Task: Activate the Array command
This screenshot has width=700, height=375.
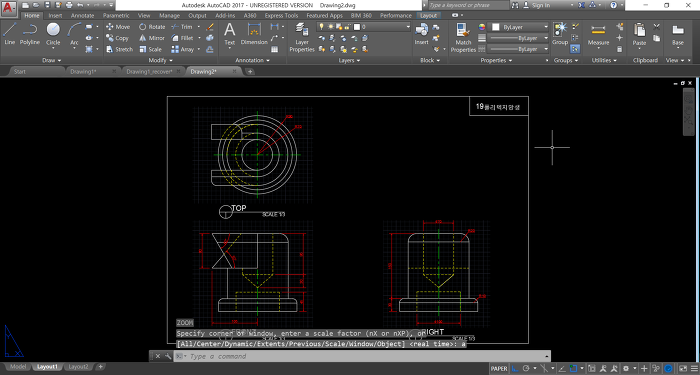Action: (183, 50)
